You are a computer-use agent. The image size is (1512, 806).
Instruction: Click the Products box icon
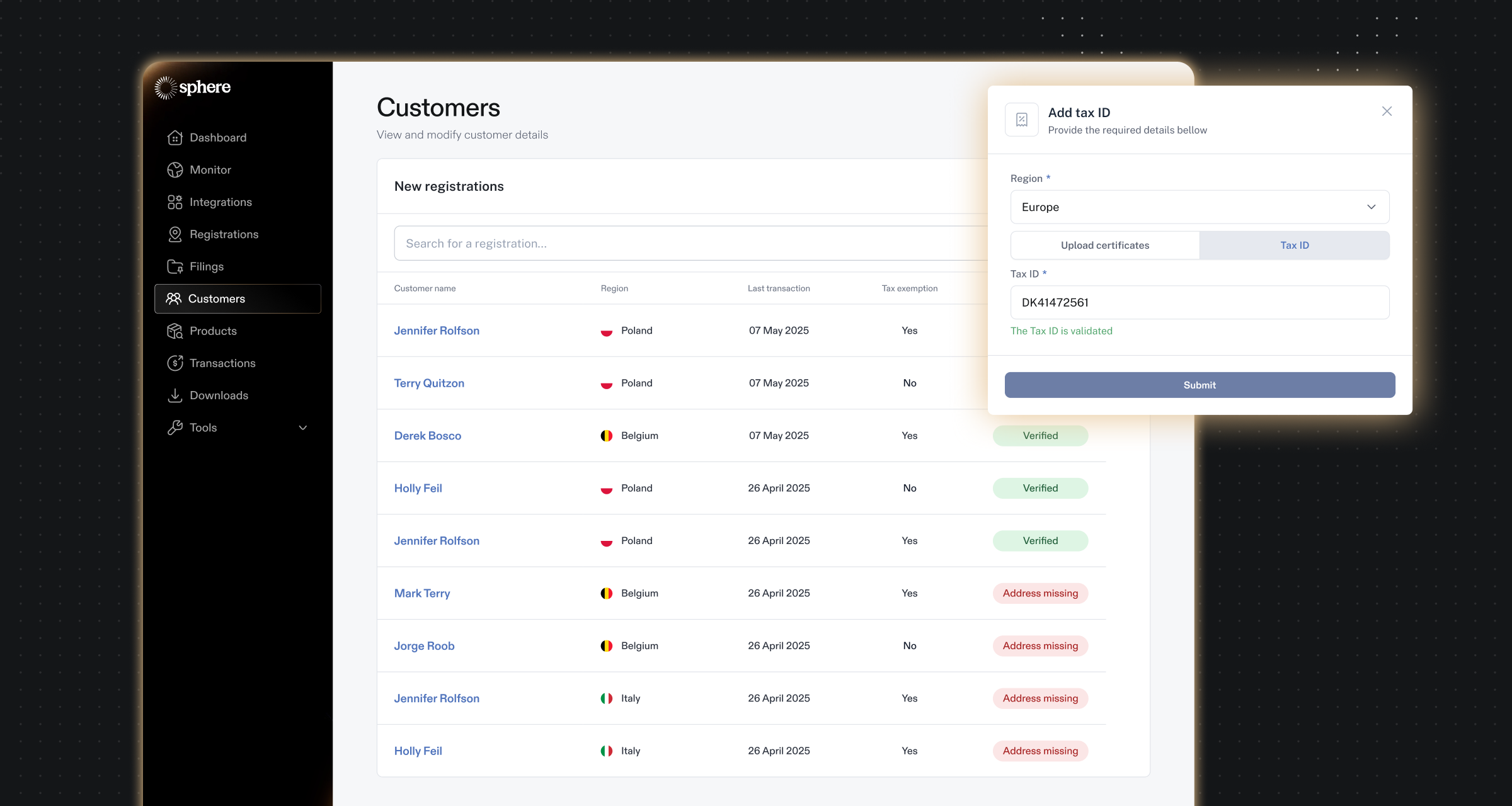[175, 331]
